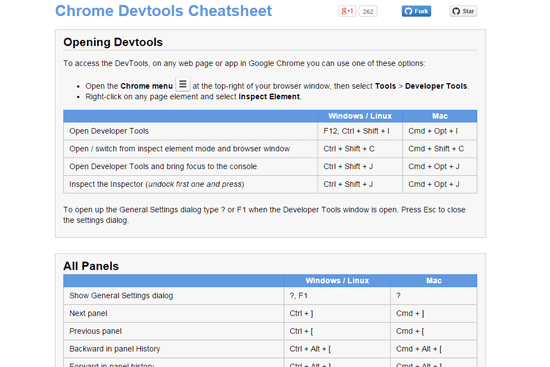Screen dimensions: 550x367
Task: Click the Opening Devtools heading
Action: [113, 42]
